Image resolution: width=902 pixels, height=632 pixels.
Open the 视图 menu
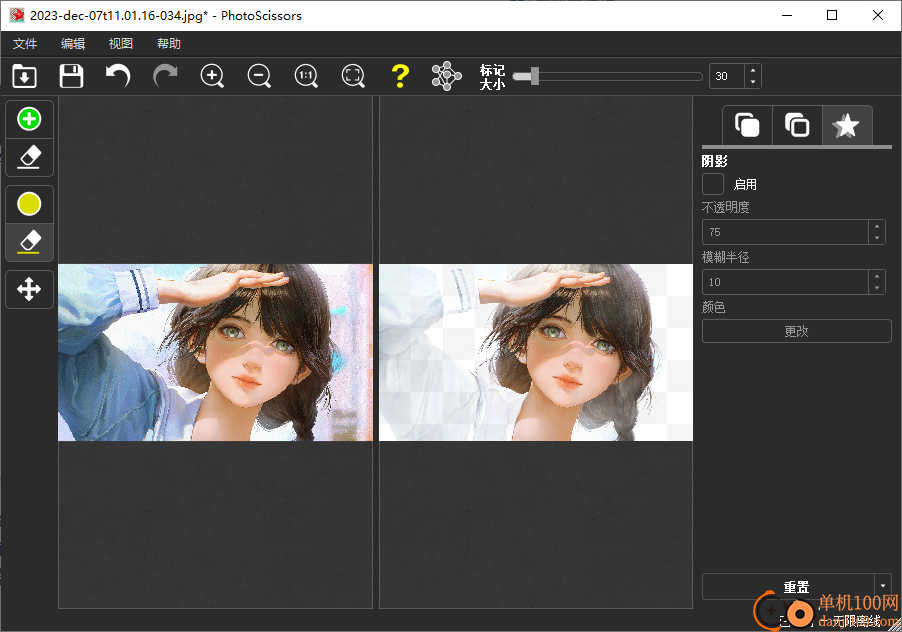(x=121, y=44)
